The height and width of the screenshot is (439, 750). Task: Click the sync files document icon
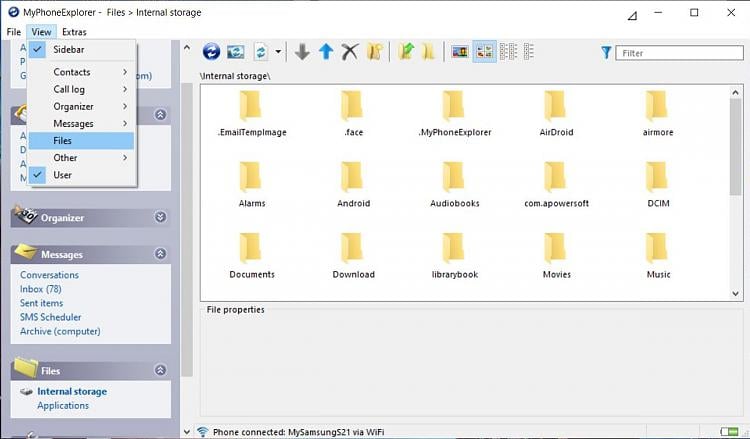pyautogui.click(x=261, y=52)
